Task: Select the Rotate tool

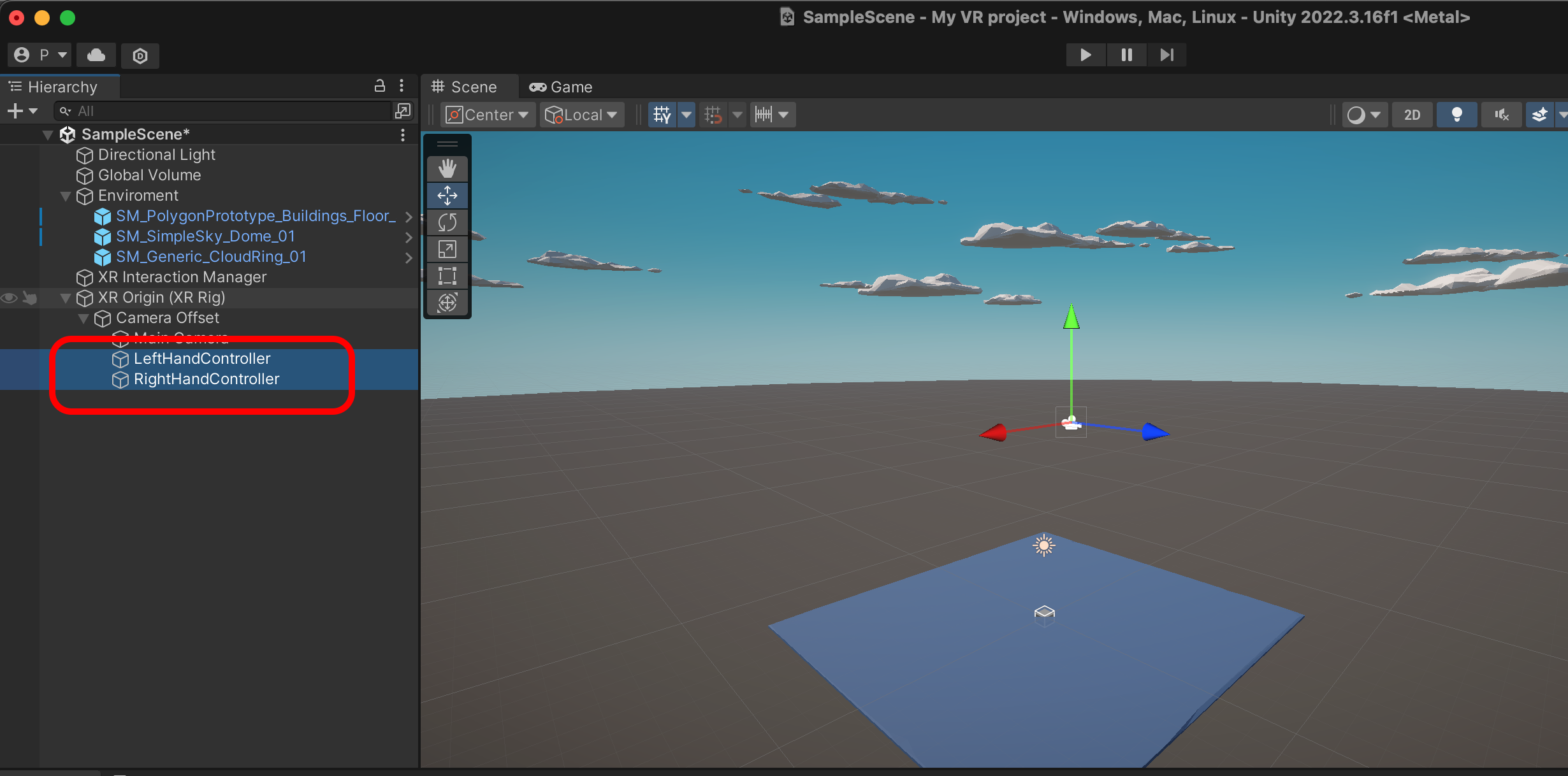Action: [447, 222]
